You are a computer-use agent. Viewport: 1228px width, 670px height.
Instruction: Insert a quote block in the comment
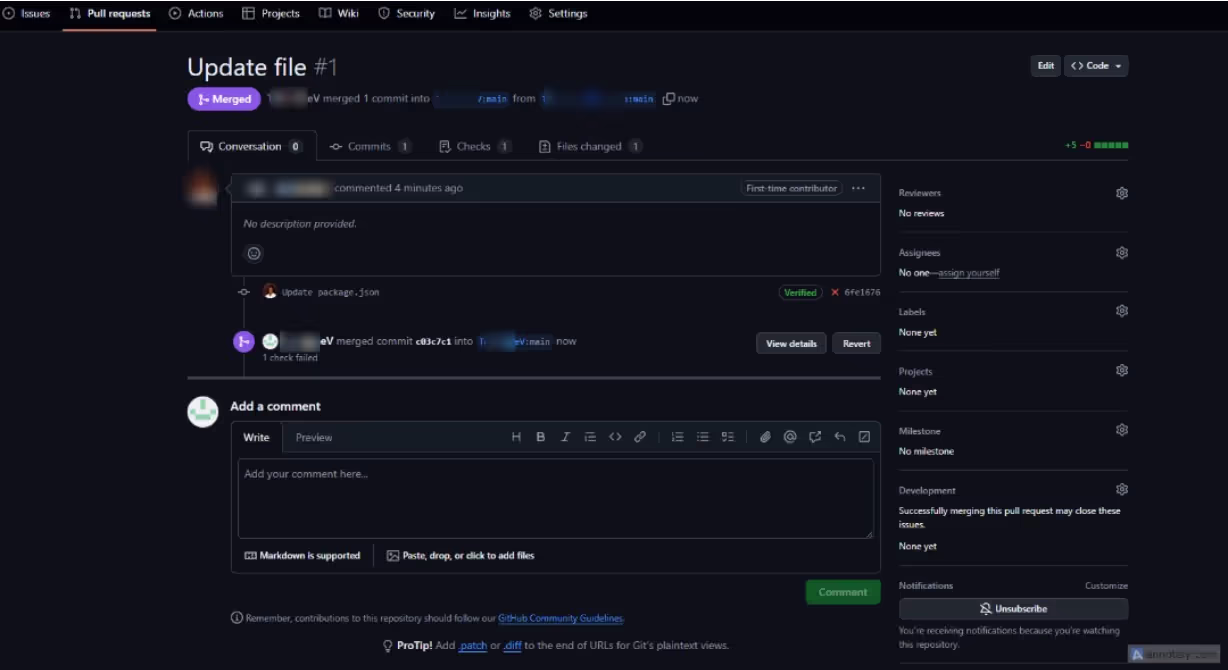590,437
